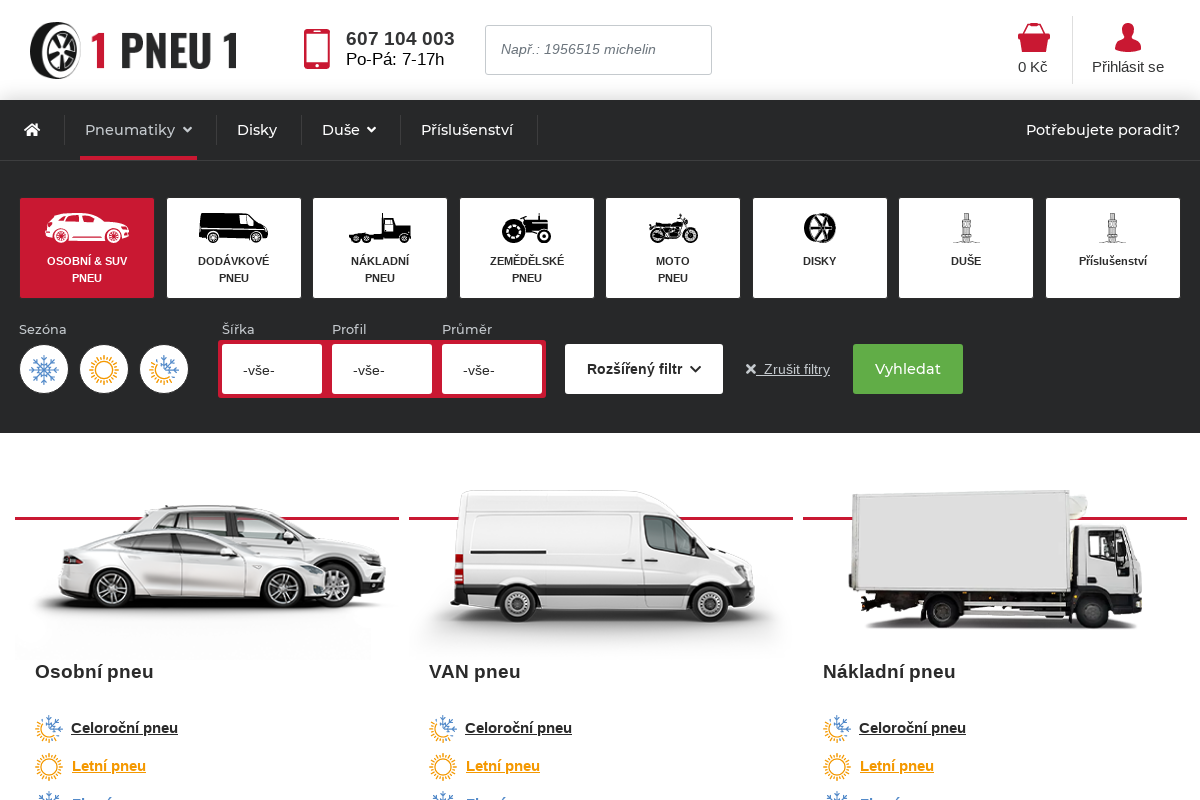Select Nákladní pneu truck category
Image resolution: width=1200 pixels, height=800 pixels.
pyautogui.click(x=380, y=248)
